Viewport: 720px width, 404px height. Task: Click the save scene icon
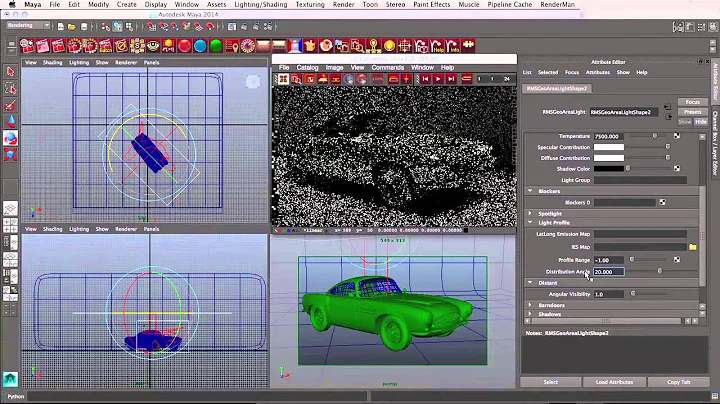[x=84, y=27]
